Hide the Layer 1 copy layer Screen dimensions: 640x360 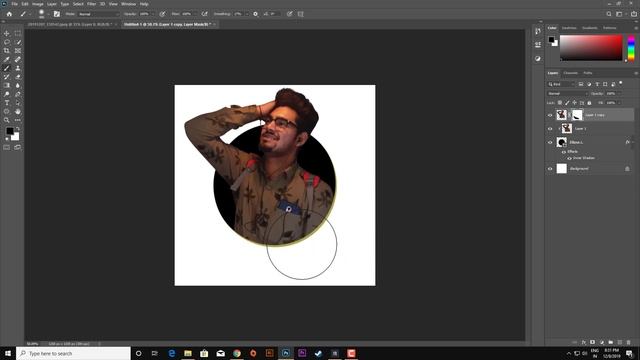tap(550, 115)
